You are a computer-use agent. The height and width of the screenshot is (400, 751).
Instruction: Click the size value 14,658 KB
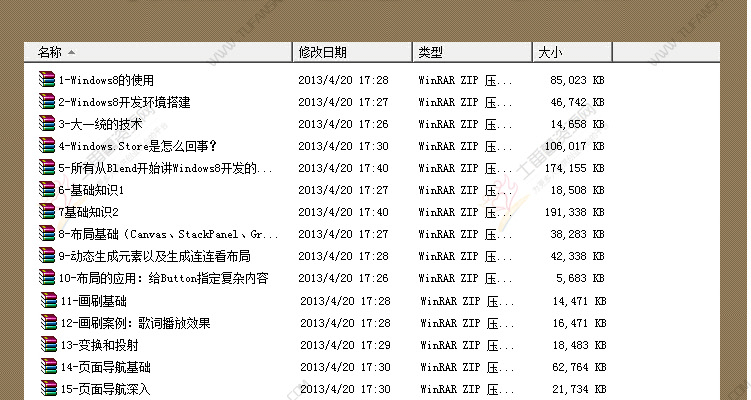(x=577, y=124)
